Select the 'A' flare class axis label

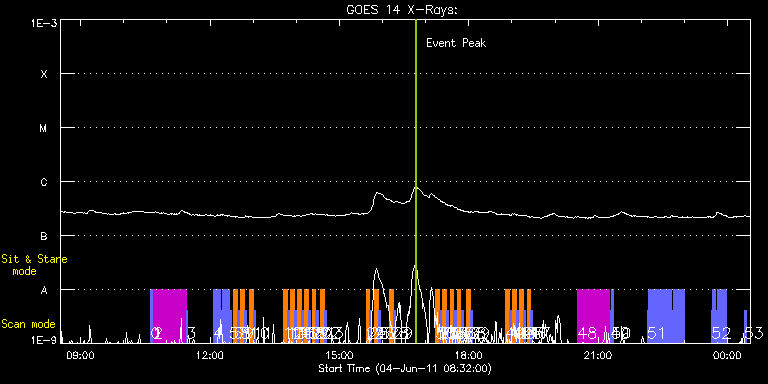[x=44, y=290]
